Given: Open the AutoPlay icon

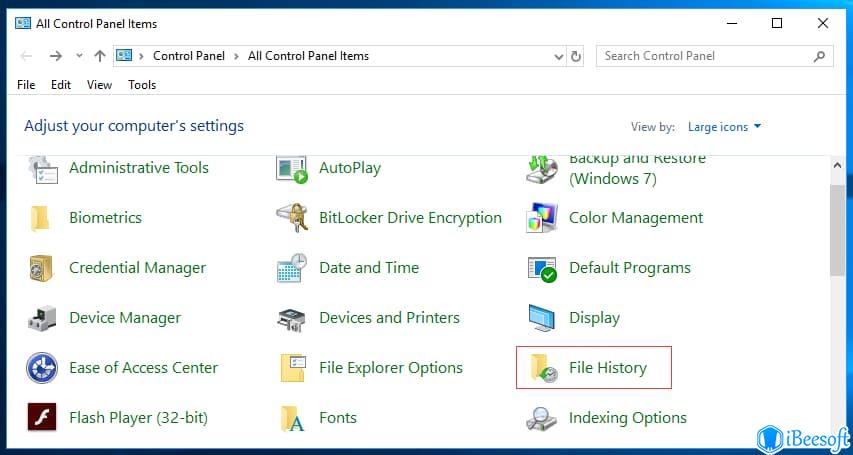Looking at the screenshot, I should pyautogui.click(x=292, y=169).
